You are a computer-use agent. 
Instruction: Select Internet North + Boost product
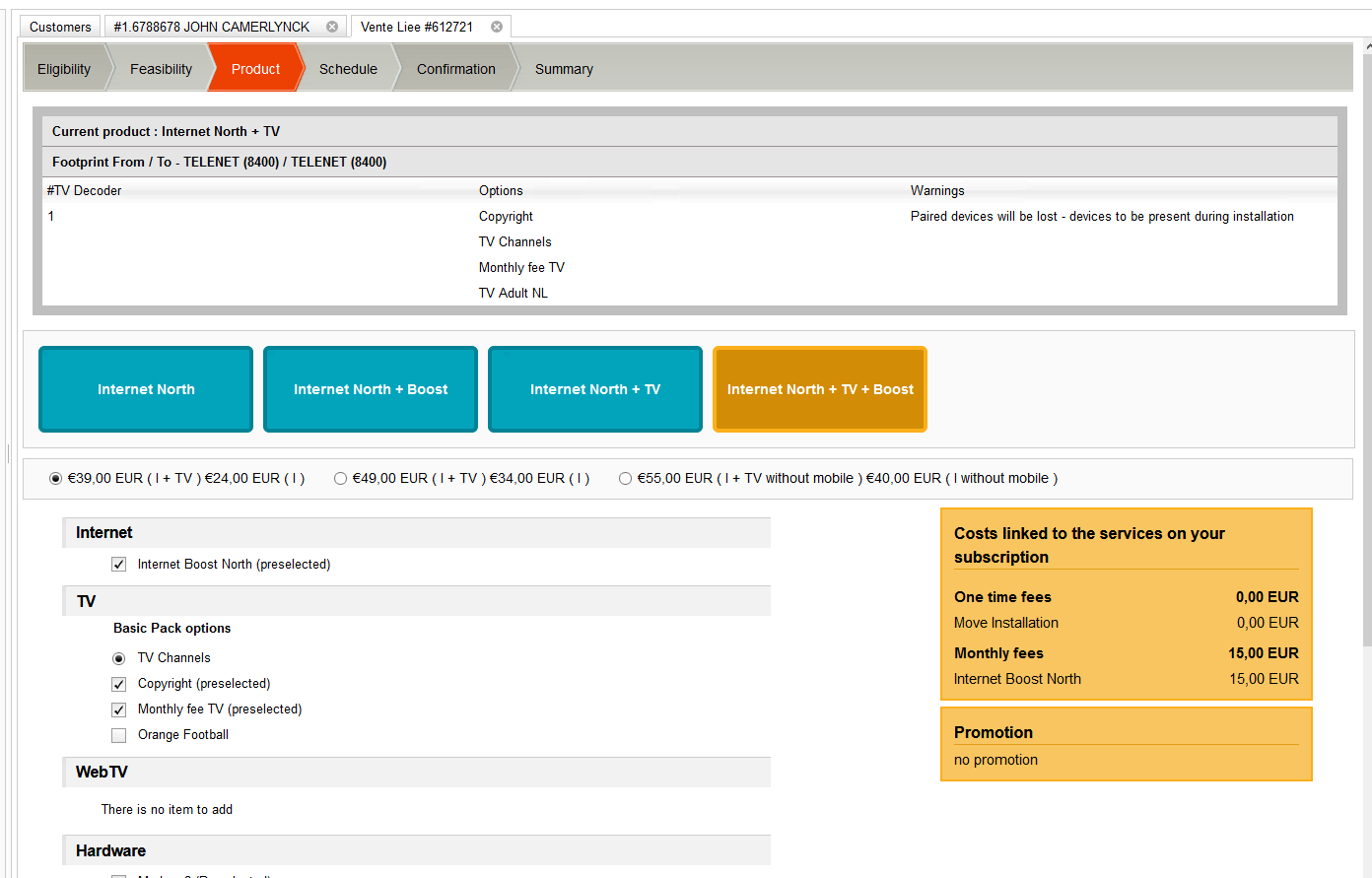[x=371, y=389]
